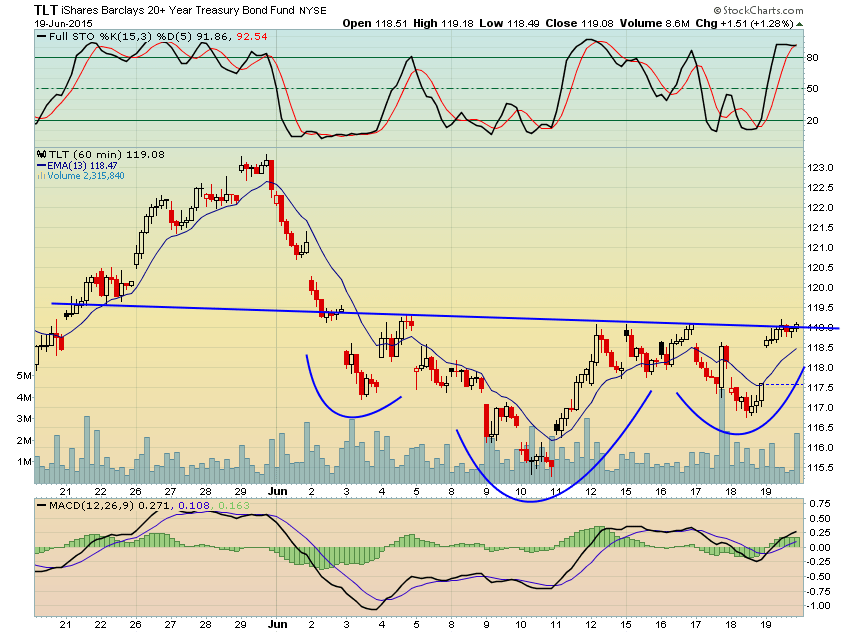Click the 122.5 price axis label
This screenshot has width=850, height=633.
click(x=820, y=188)
